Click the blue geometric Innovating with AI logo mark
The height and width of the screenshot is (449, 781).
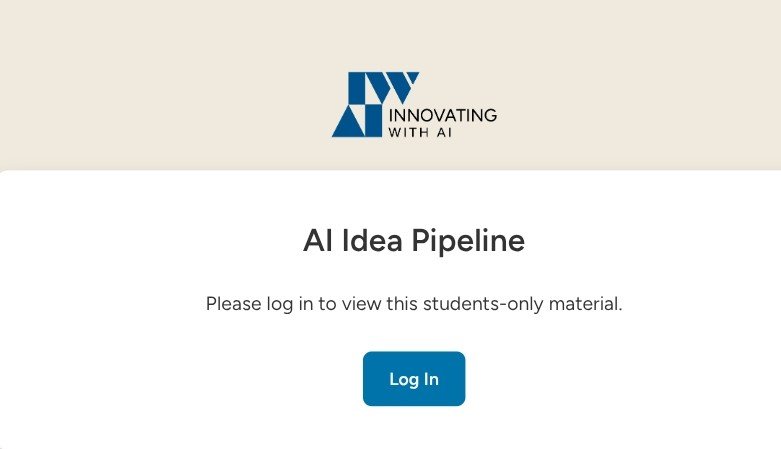pos(376,104)
